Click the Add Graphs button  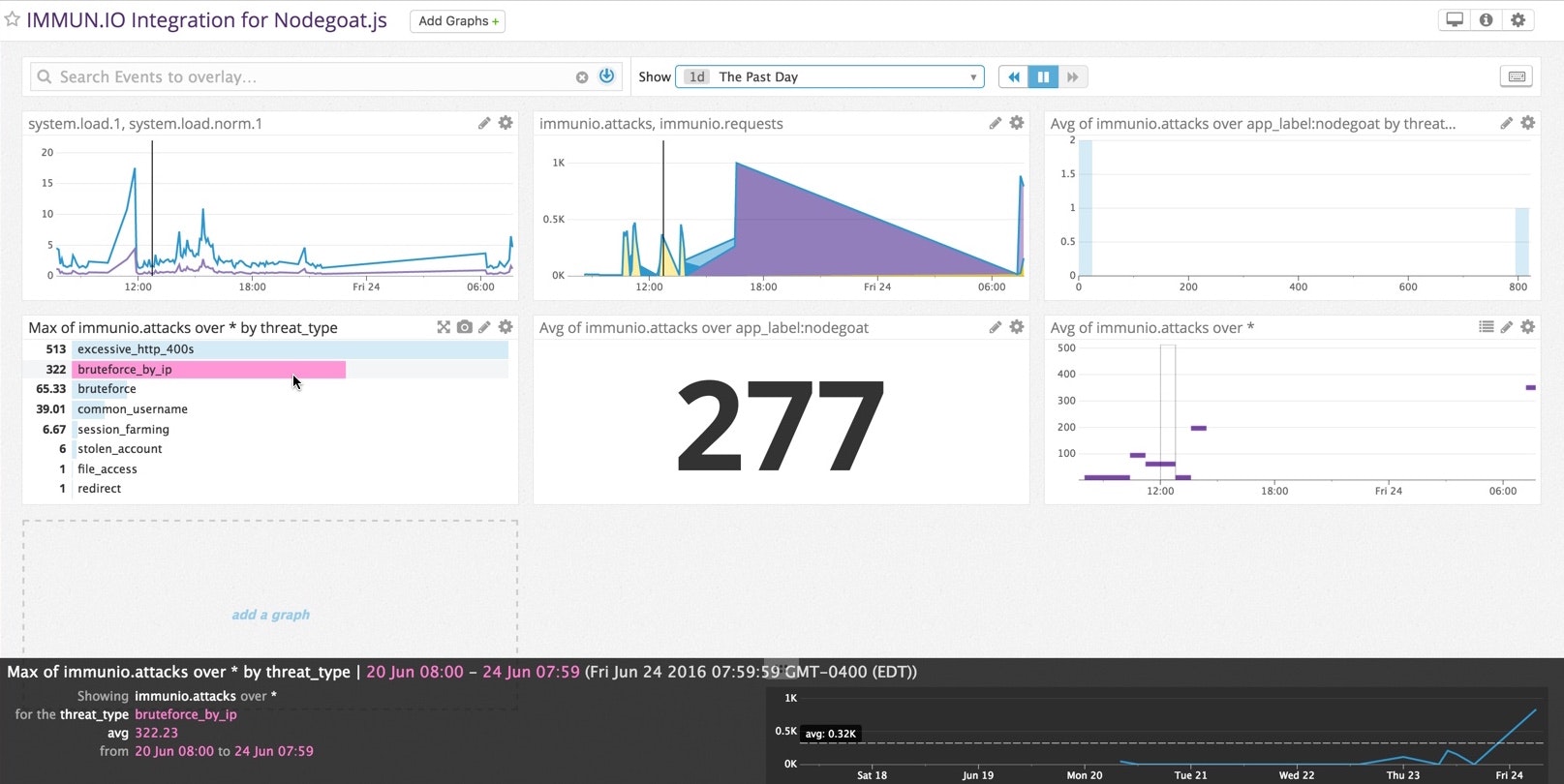pyautogui.click(x=457, y=21)
